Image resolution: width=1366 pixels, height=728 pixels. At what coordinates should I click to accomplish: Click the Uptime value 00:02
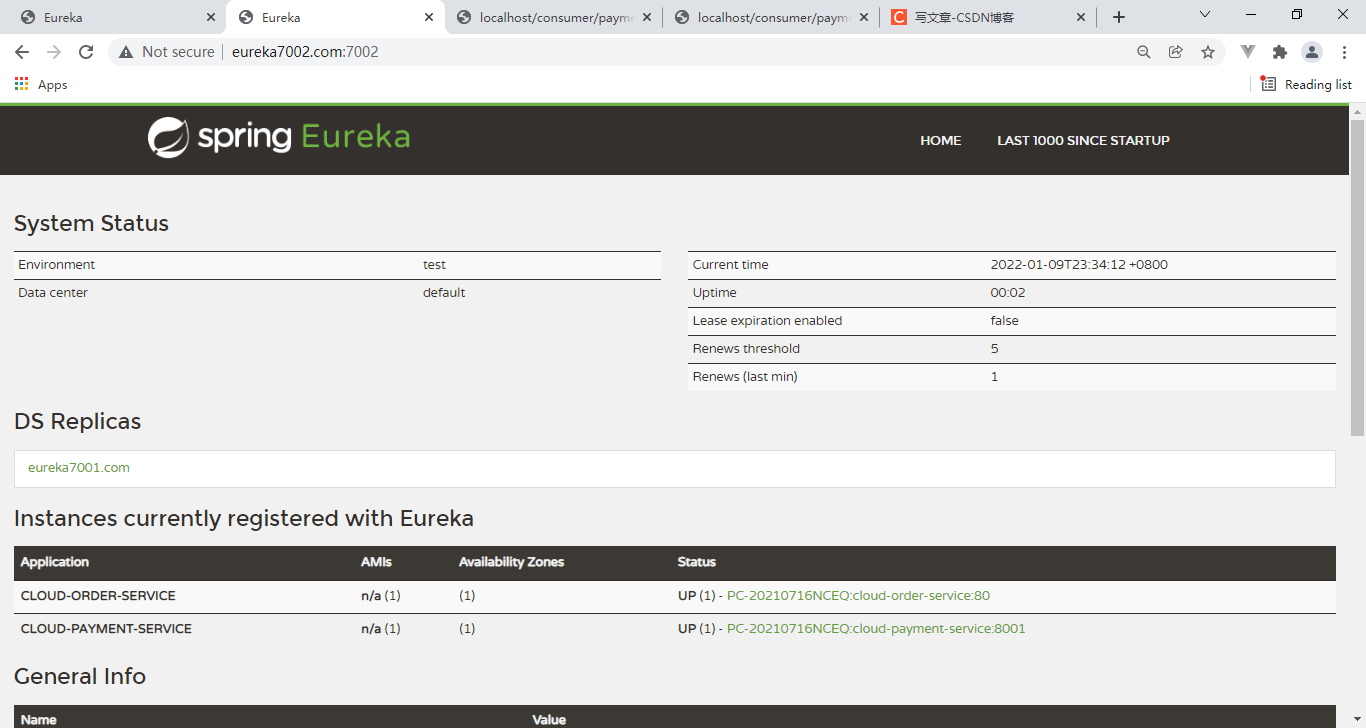click(x=1008, y=293)
